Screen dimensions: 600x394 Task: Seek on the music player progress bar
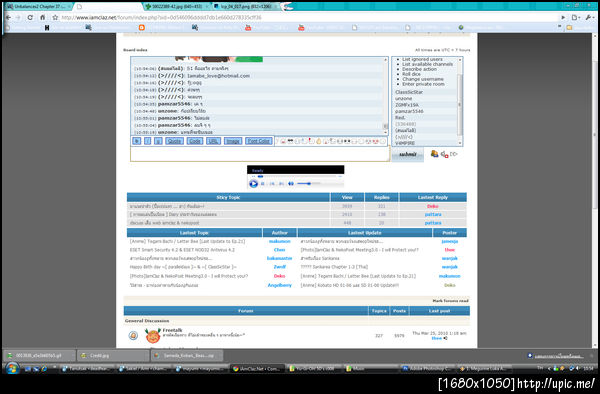296,176
